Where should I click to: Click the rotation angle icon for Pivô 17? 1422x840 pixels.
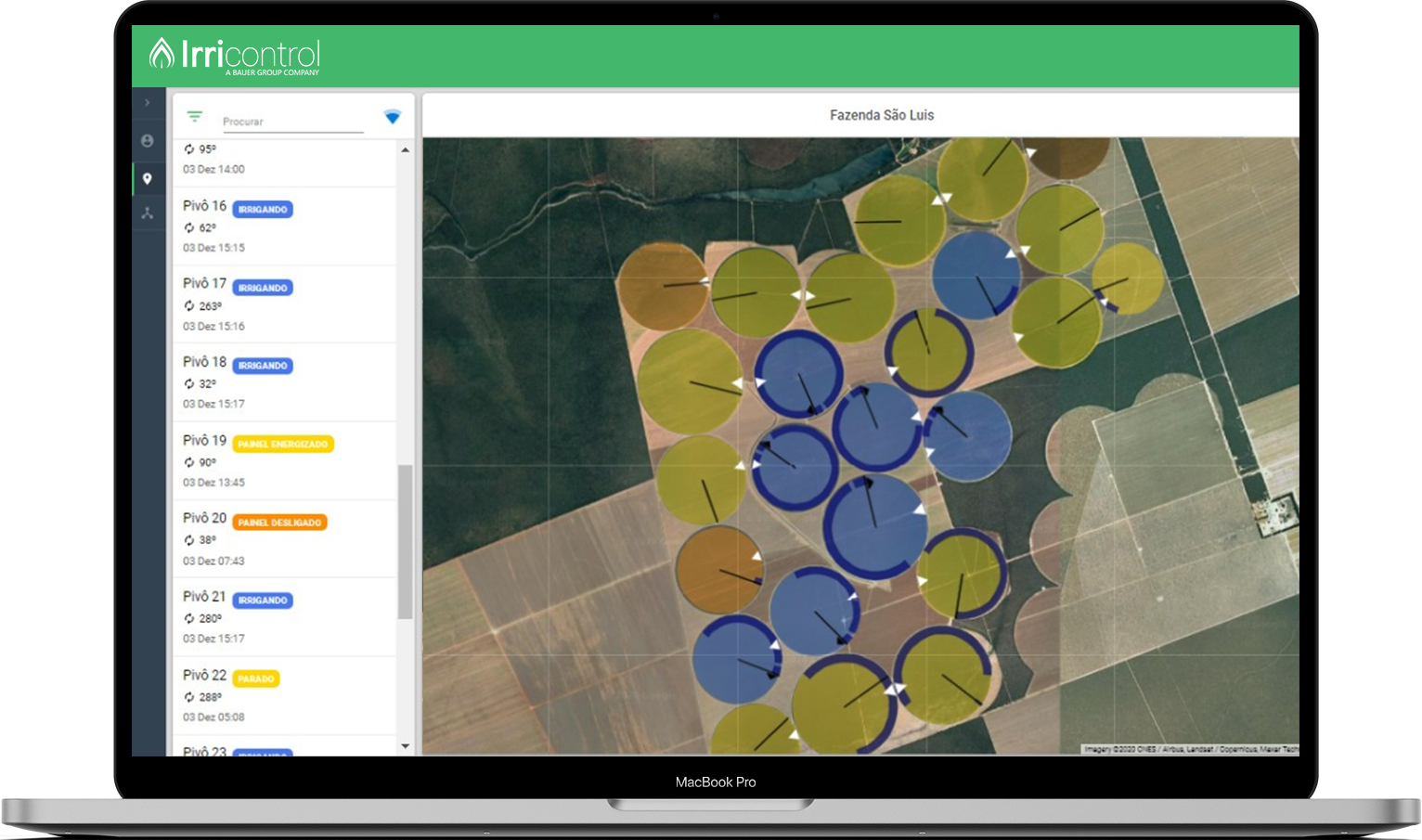[x=189, y=305]
